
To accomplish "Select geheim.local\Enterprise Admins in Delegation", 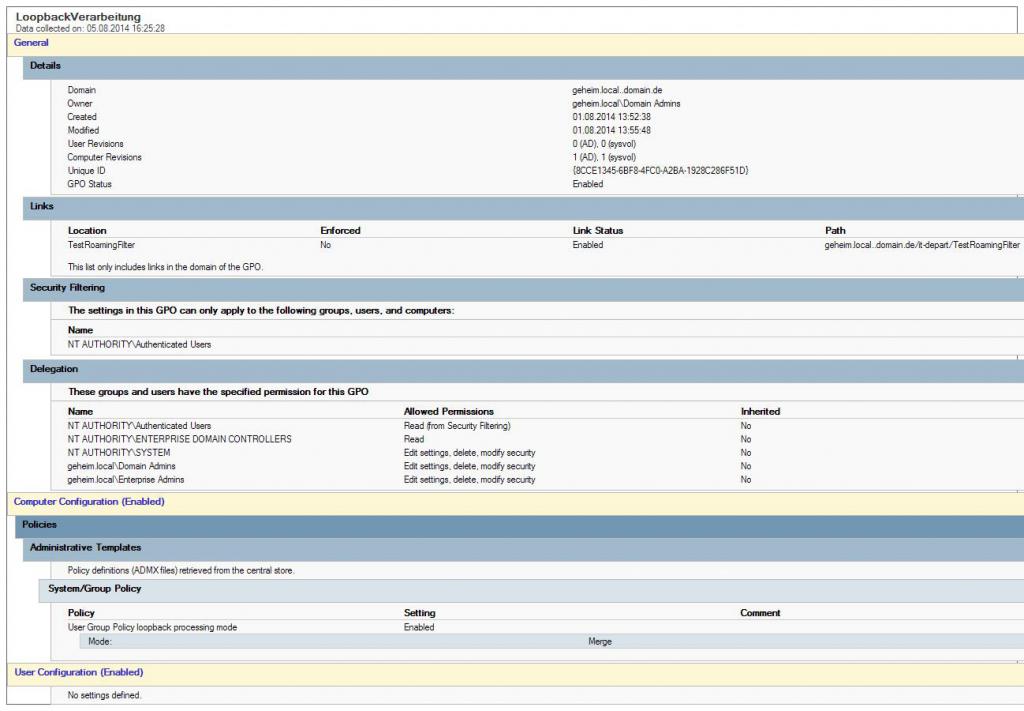I will pos(125,481).
